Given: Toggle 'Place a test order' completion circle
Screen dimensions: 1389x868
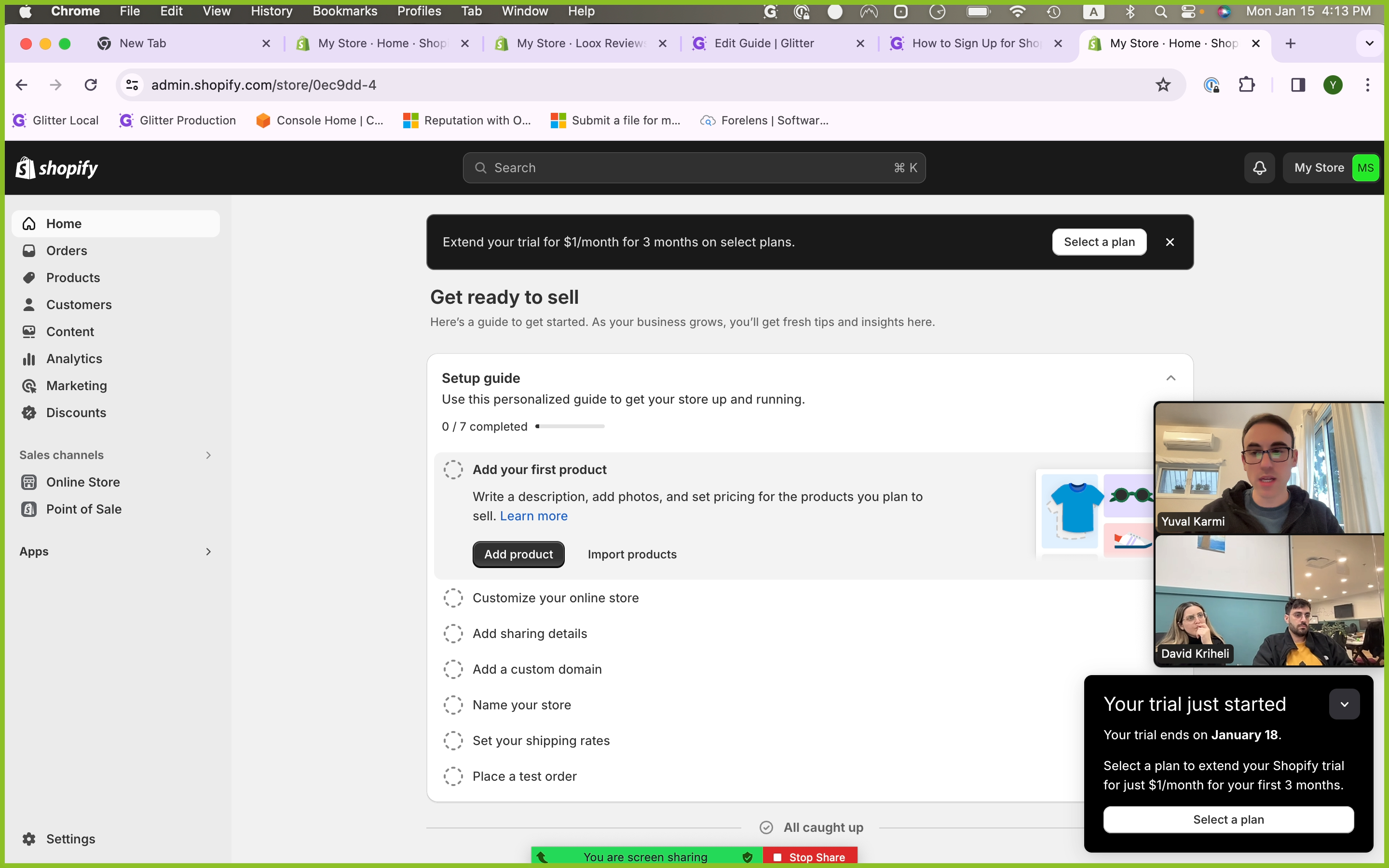Looking at the screenshot, I should [453, 776].
